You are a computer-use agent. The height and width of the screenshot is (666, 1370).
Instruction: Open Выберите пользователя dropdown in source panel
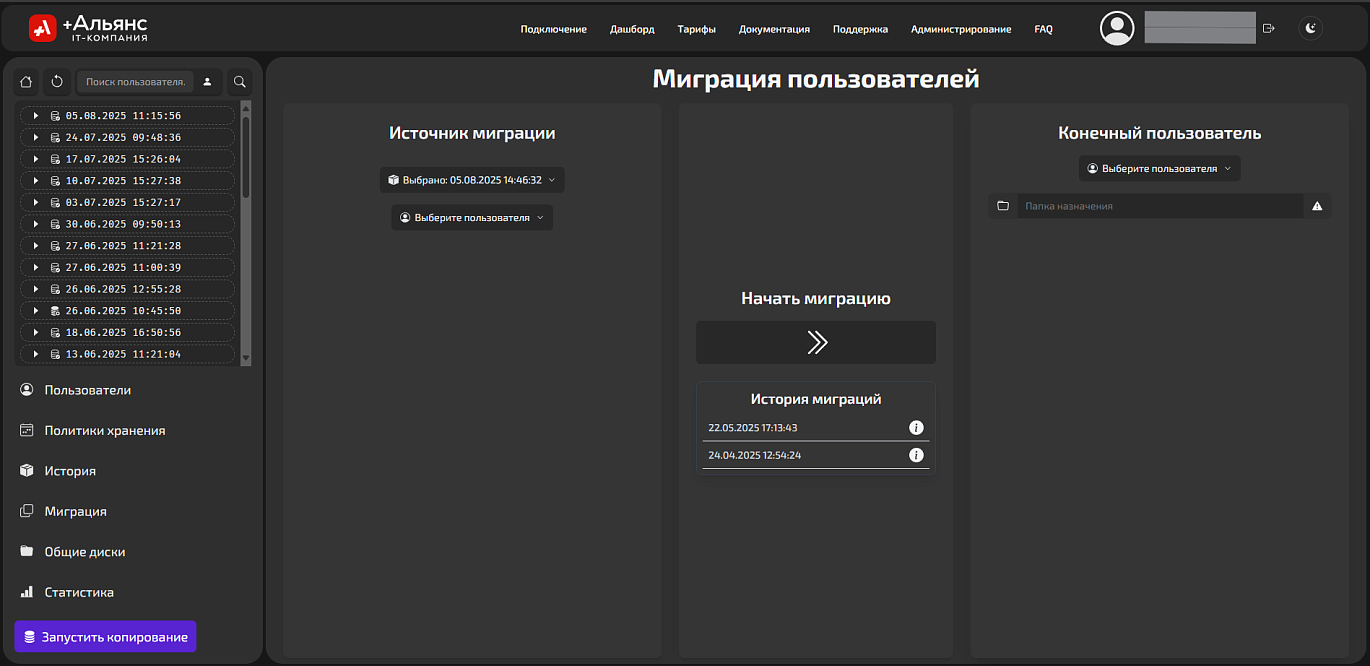coord(471,217)
